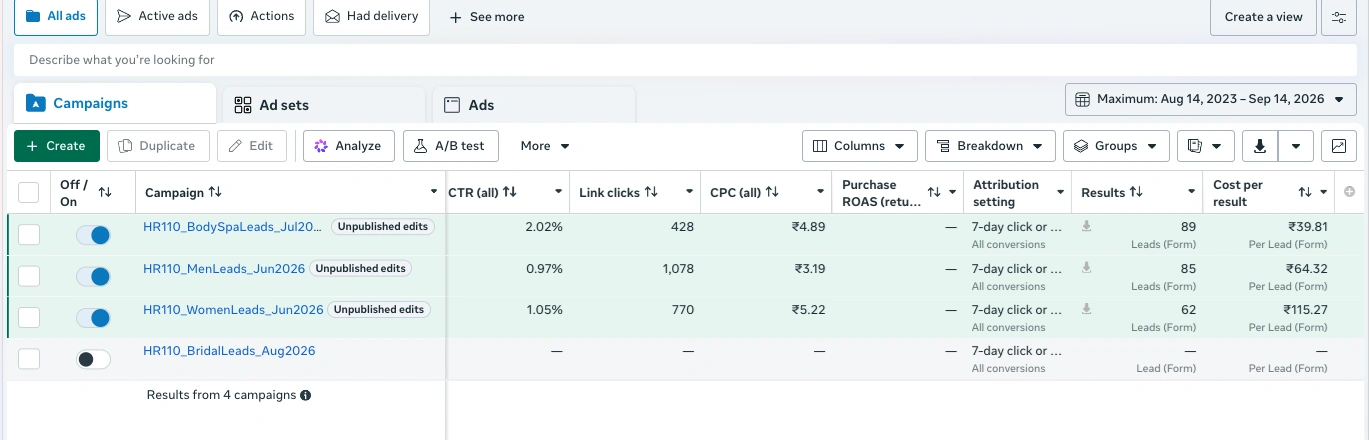This screenshot has width=1369, height=440.
Task: Click the A/B test flask button
Action: pos(451,146)
